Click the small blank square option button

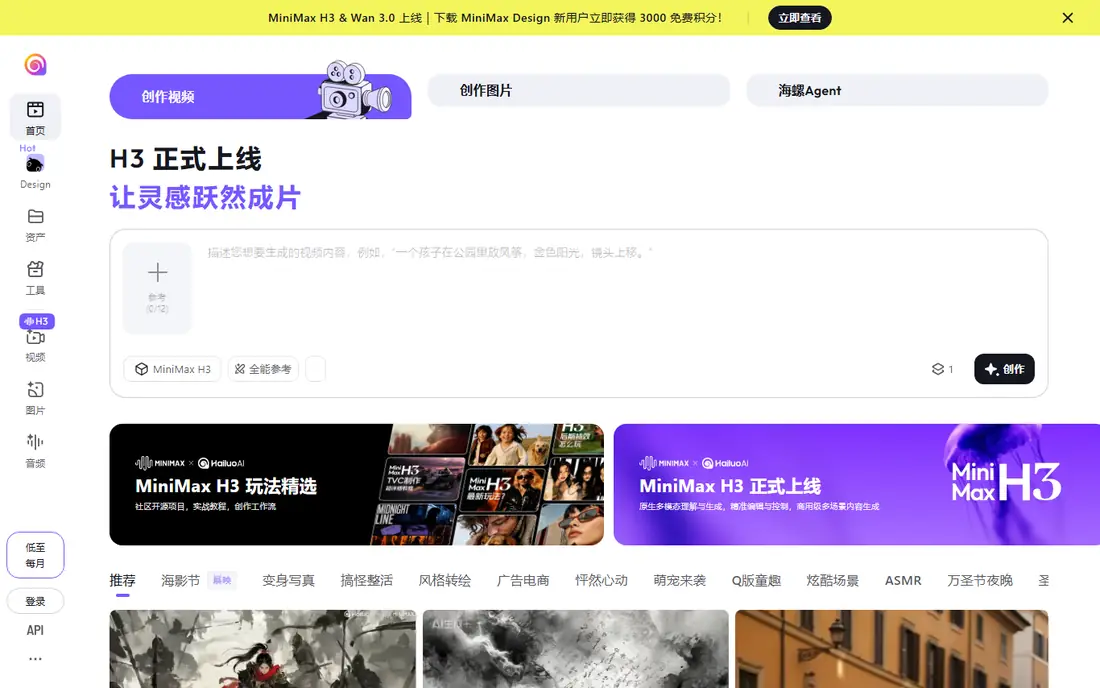click(316, 369)
